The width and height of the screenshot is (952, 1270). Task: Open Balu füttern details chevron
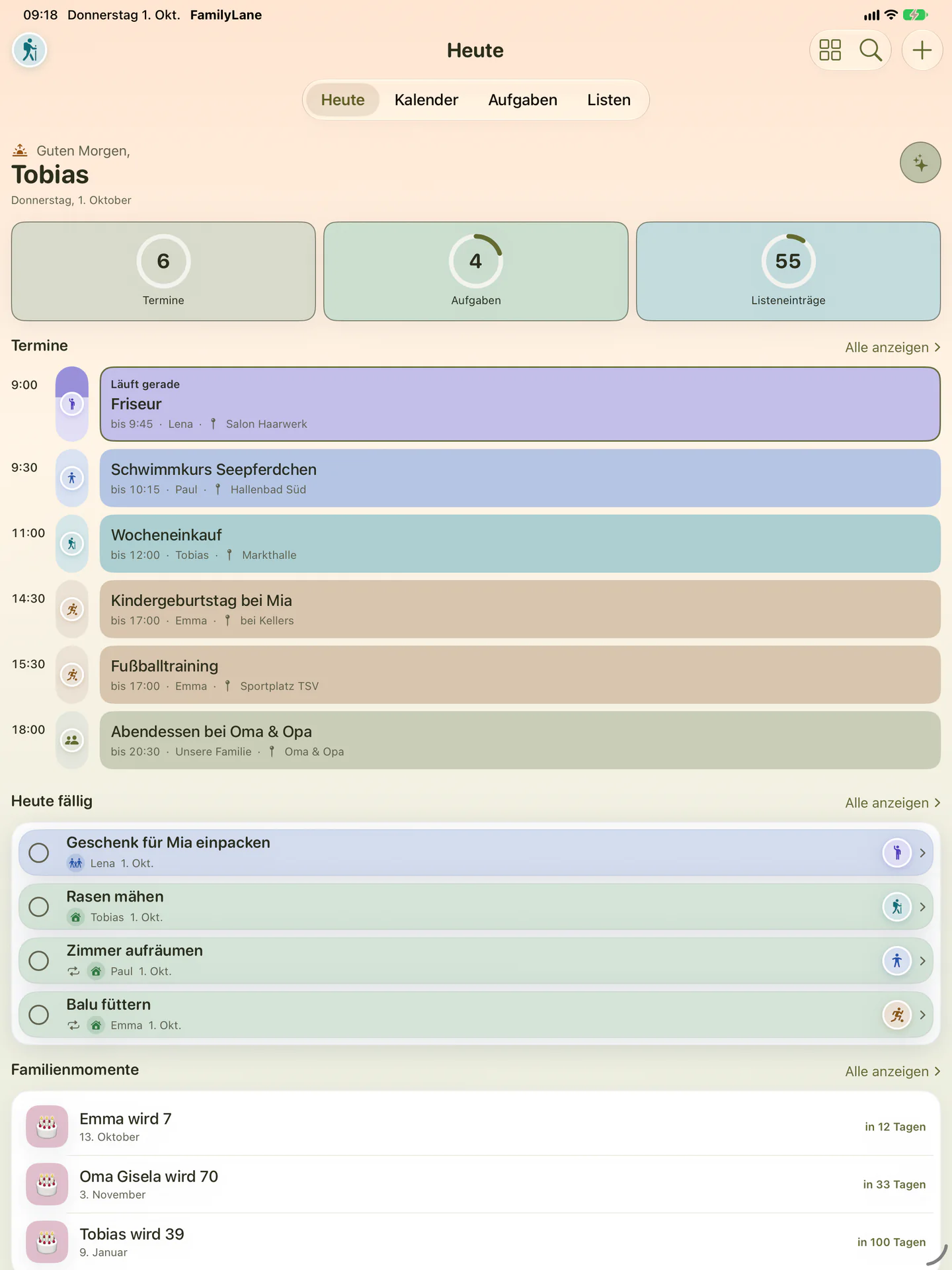[923, 1015]
